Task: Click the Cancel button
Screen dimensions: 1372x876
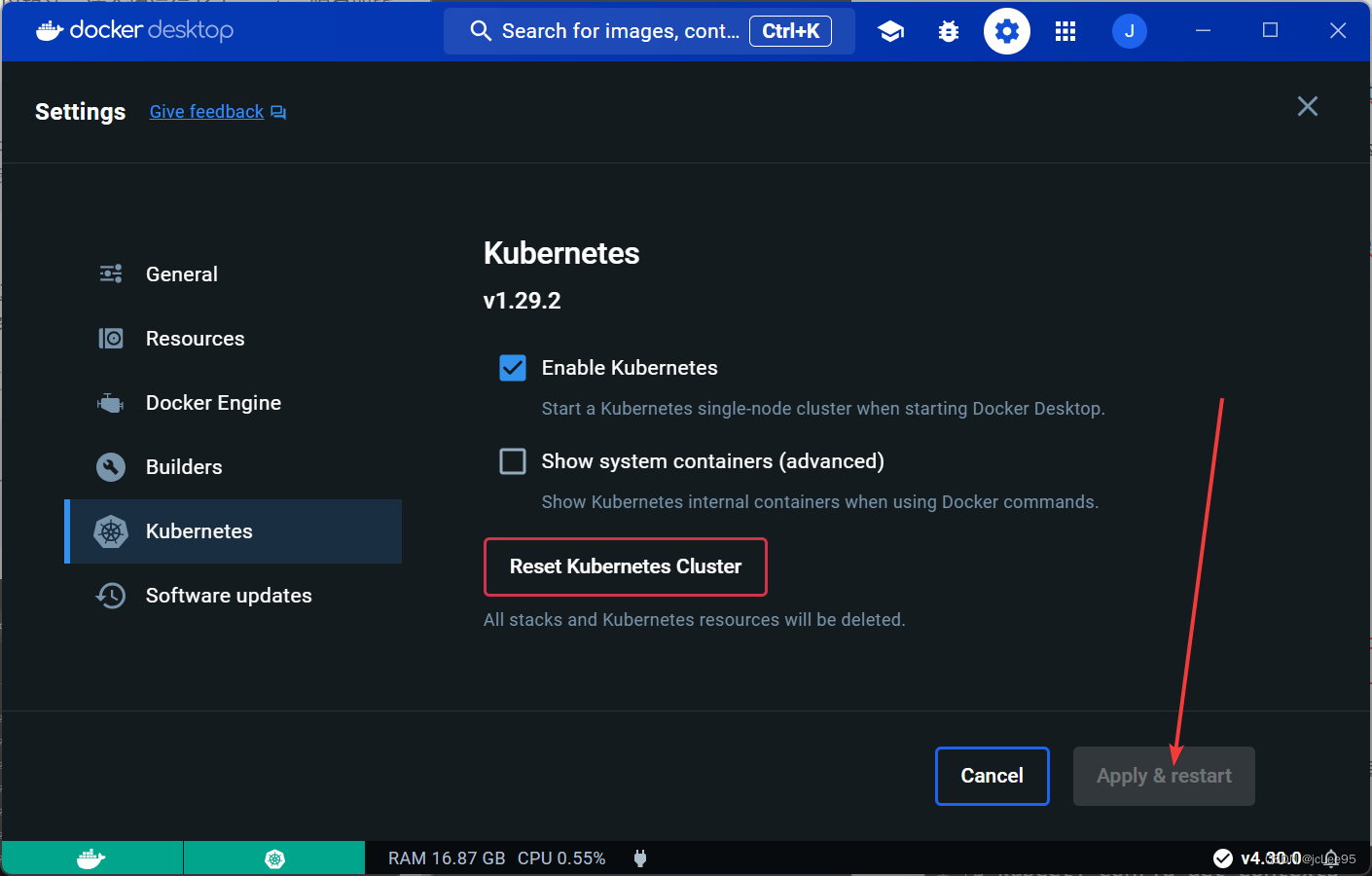Action: 992,776
